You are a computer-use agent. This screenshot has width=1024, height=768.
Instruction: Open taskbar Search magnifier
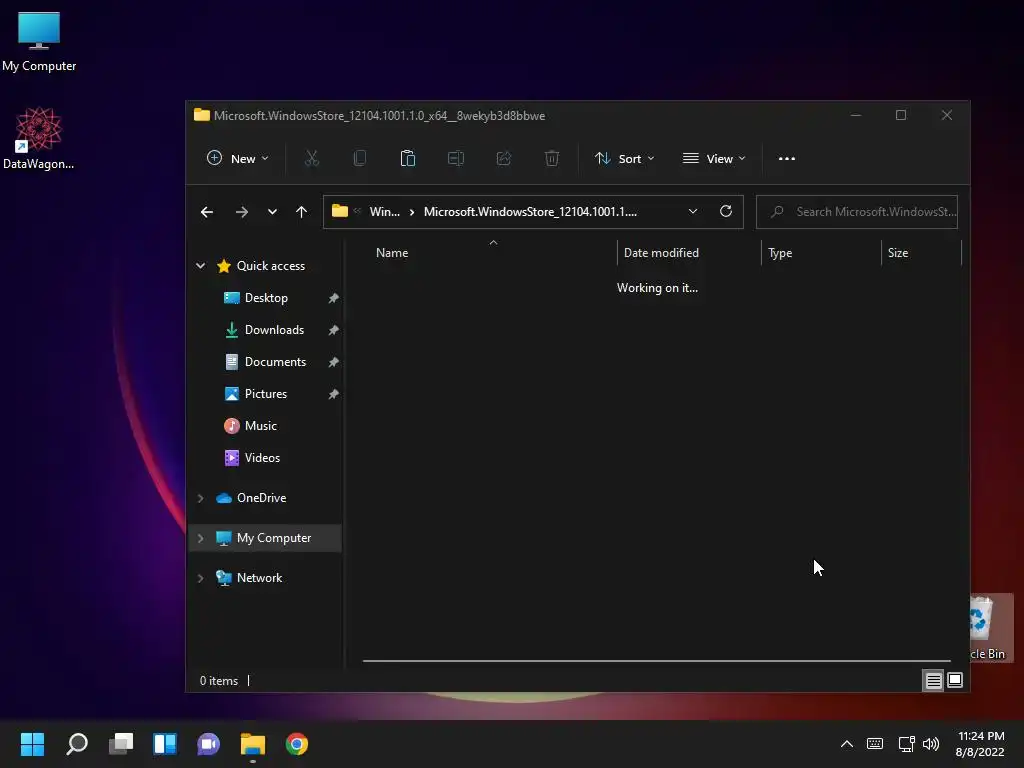(x=76, y=744)
